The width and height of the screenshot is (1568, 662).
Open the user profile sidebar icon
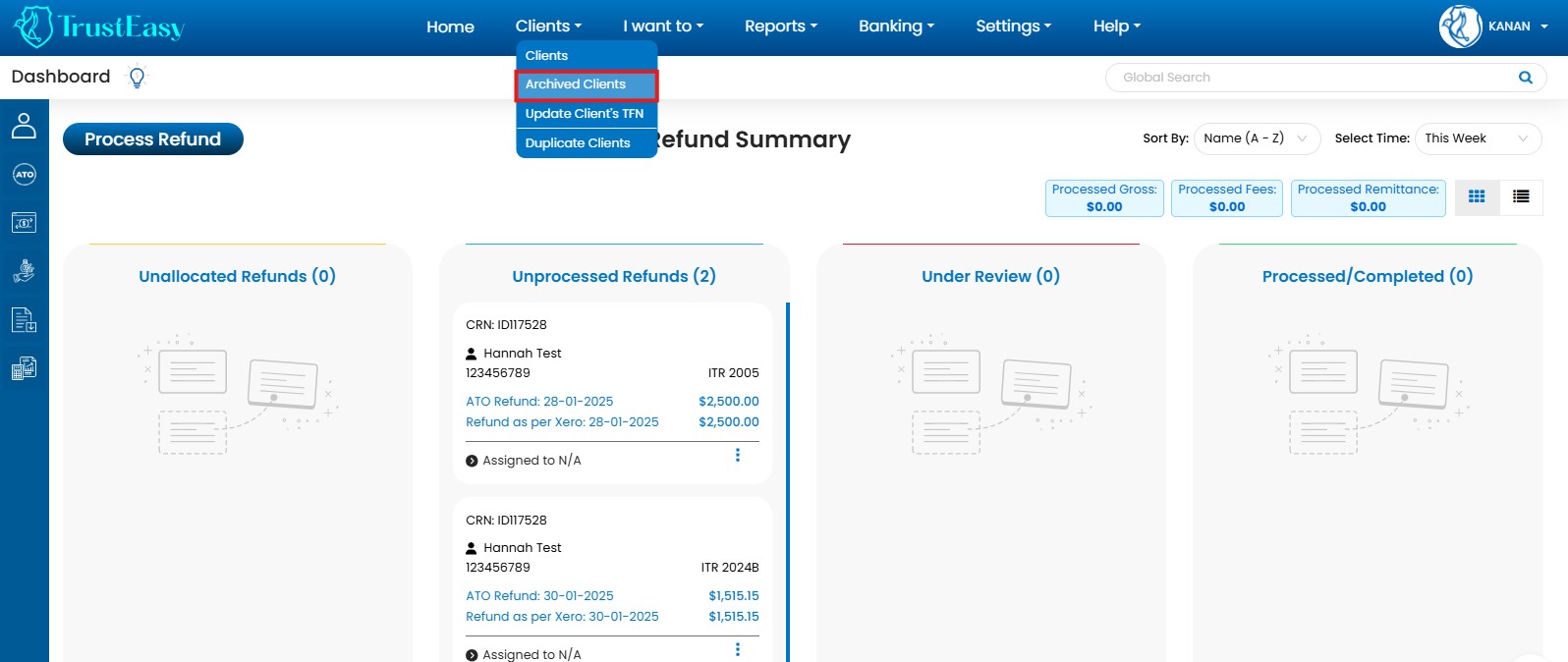[x=24, y=126]
